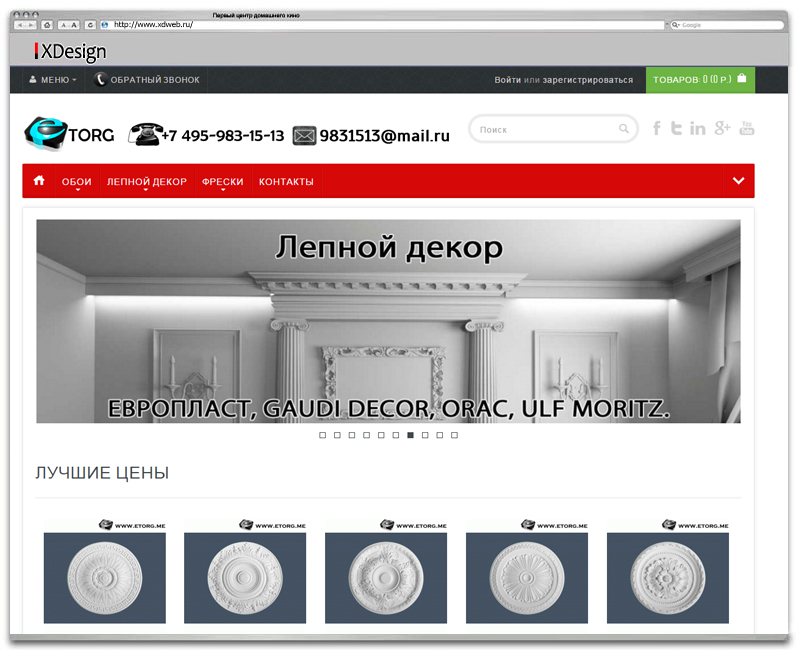Select the sixth slide indicator dot
The height and width of the screenshot is (650, 800).
click(396, 435)
